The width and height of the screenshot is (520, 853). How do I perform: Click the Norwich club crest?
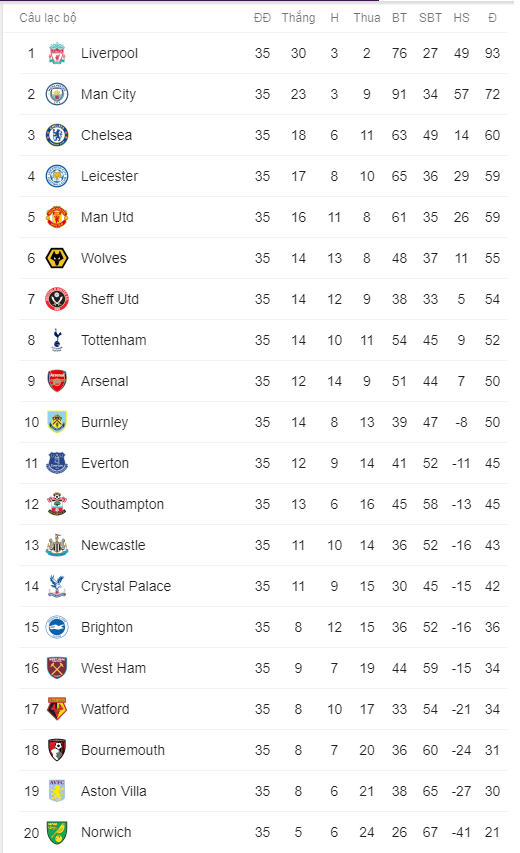point(57,832)
